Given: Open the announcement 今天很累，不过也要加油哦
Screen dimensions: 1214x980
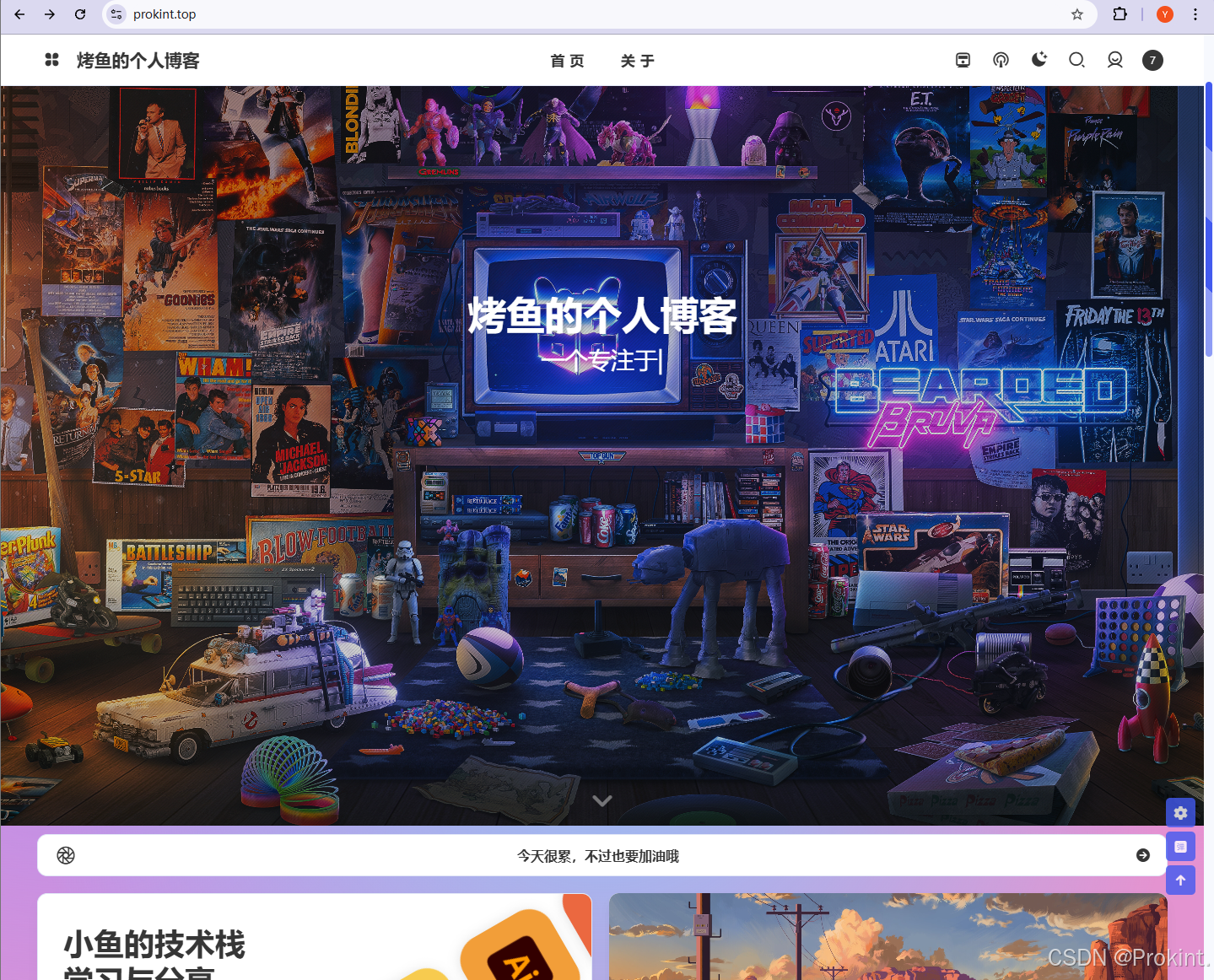Looking at the screenshot, I should pos(598,856).
